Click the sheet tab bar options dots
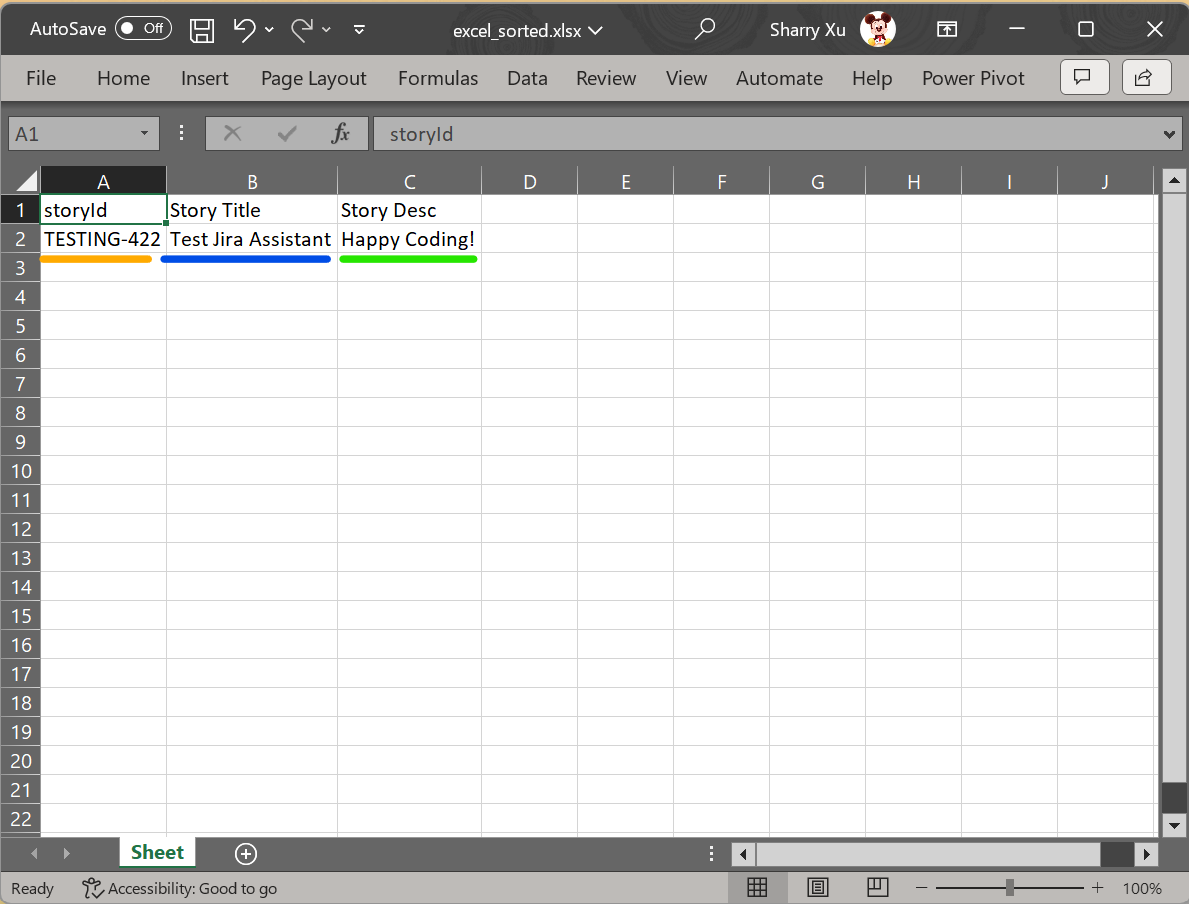The height and width of the screenshot is (904, 1189). pos(711,854)
